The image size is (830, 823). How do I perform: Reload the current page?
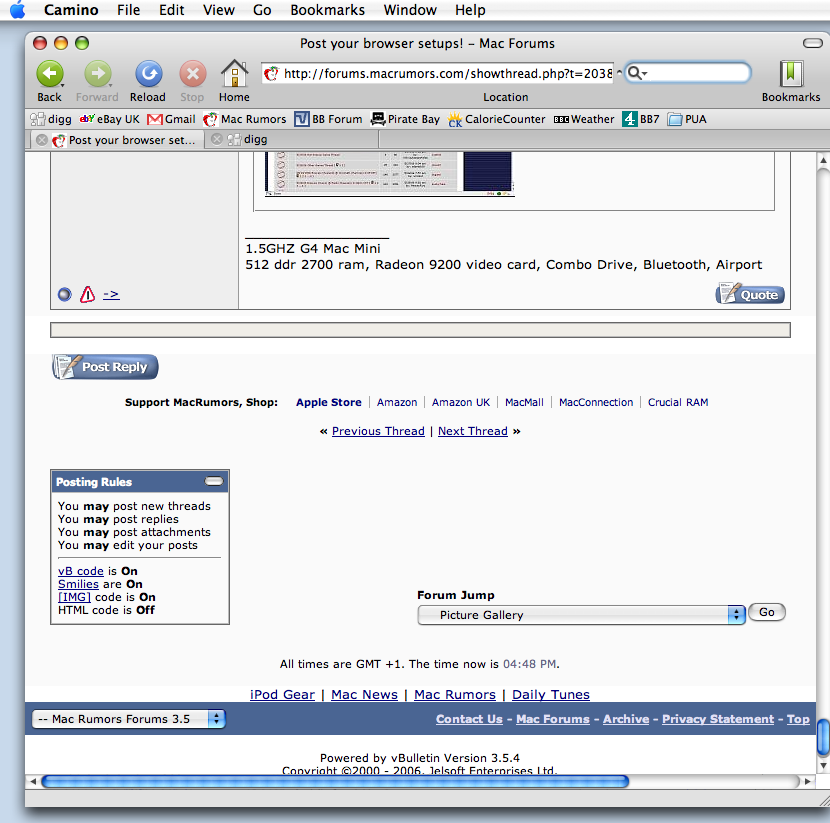[148, 74]
